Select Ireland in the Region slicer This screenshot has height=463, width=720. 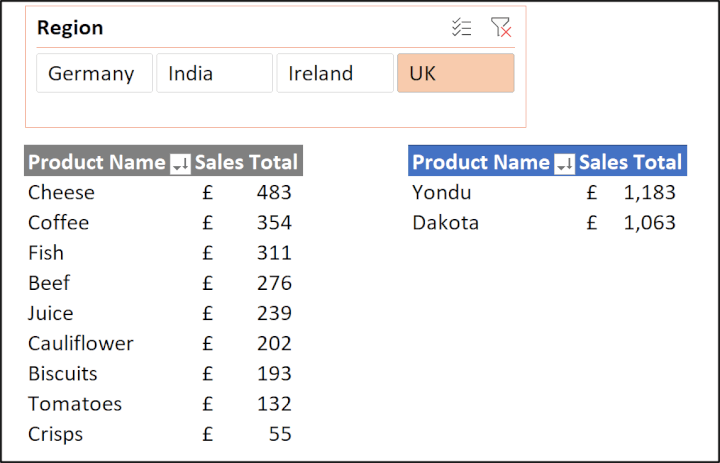[335, 73]
